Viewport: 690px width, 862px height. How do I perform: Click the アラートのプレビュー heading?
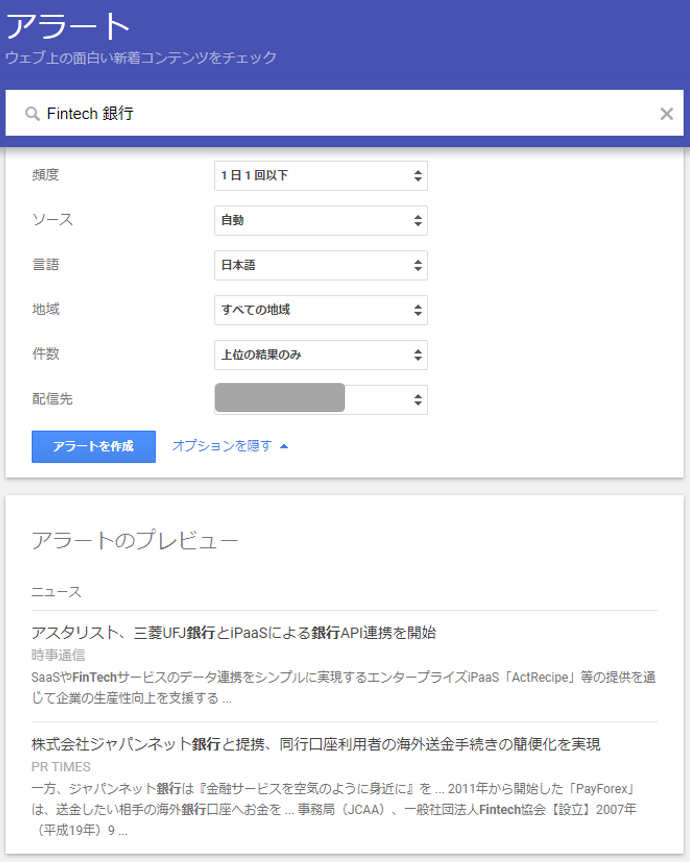pos(135,540)
